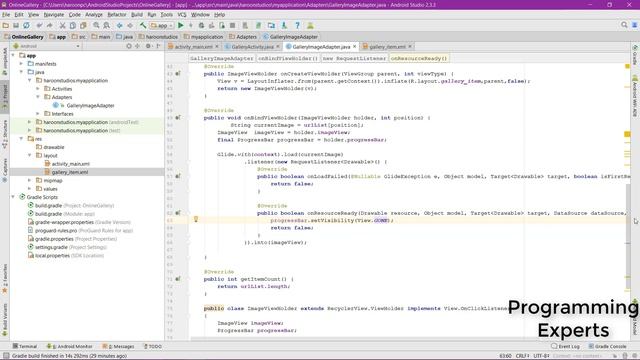The width and height of the screenshot is (640, 360).
Task: Click the Cut scissors icon
Action: [x=62, y=25]
